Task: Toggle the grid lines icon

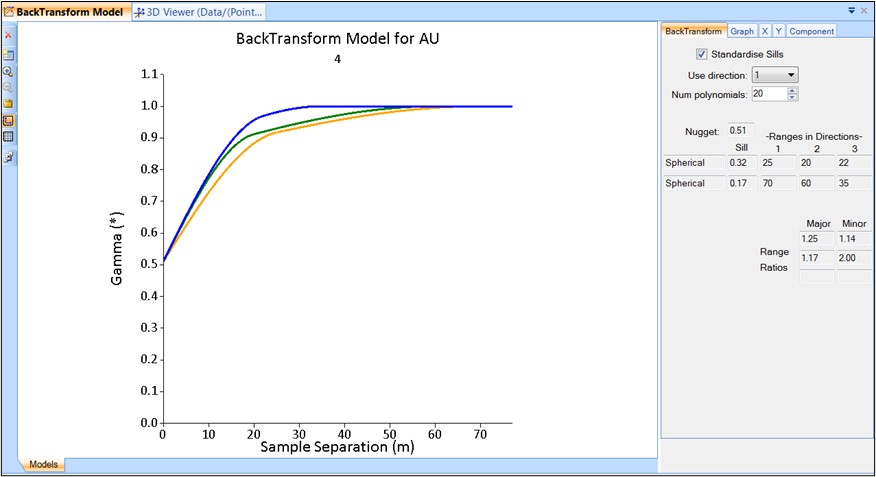Action: coord(8,137)
